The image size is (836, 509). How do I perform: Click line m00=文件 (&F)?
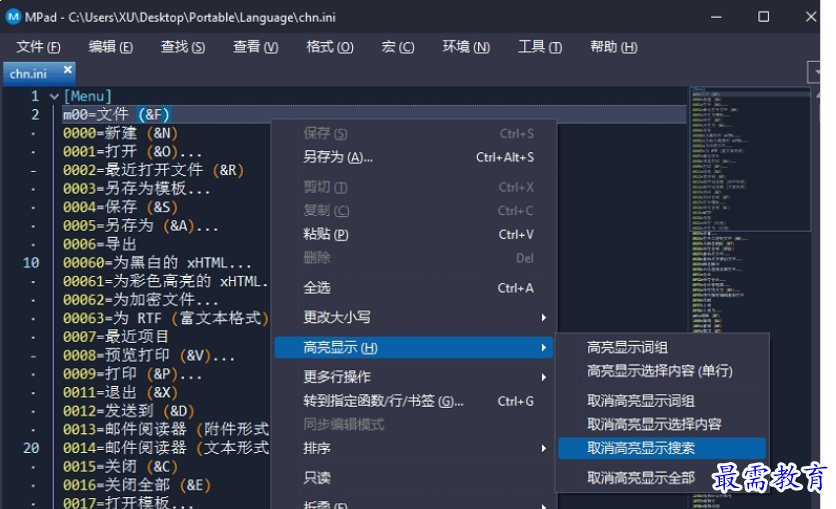click(x=116, y=115)
